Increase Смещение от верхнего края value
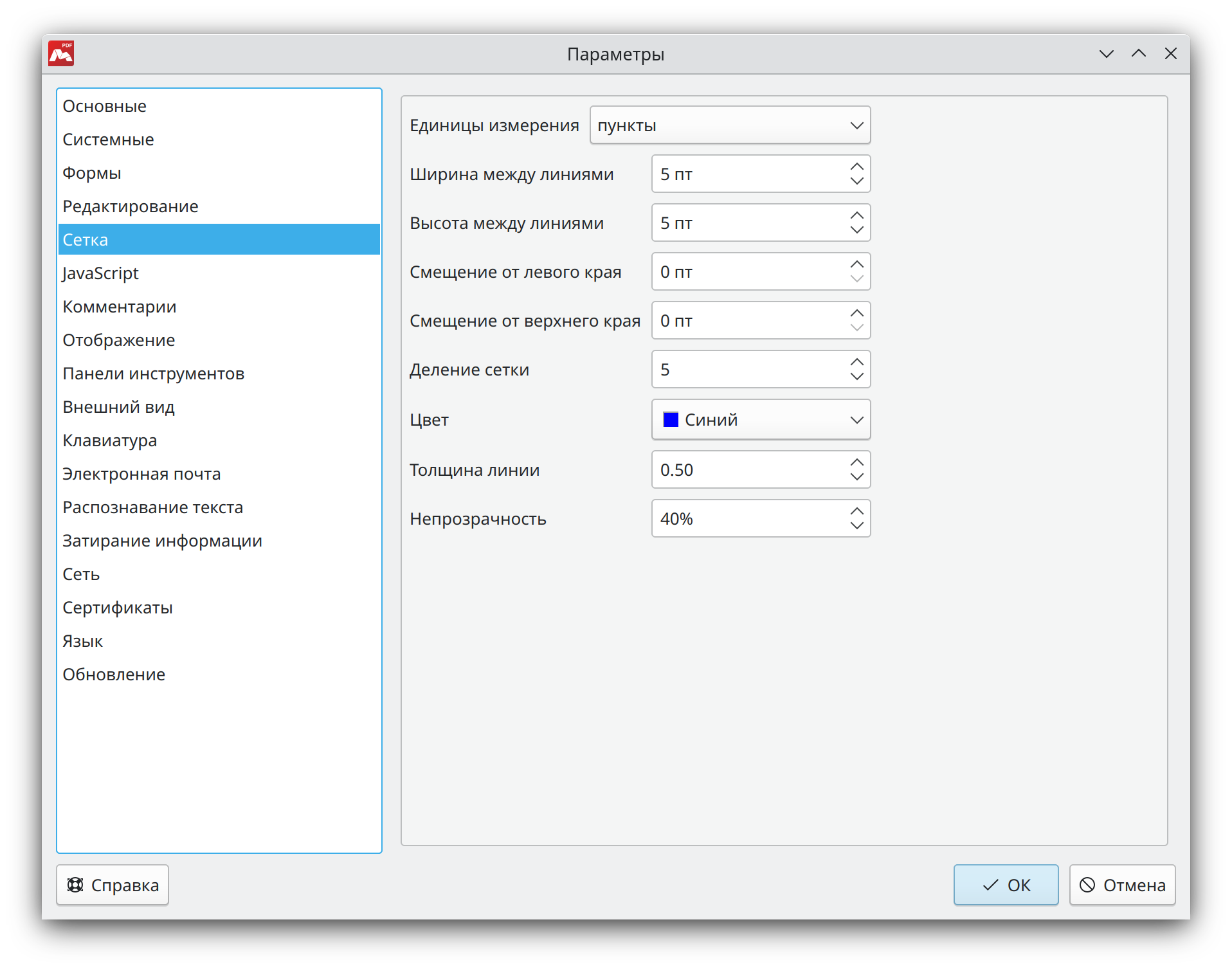1232x969 pixels. (856, 313)
